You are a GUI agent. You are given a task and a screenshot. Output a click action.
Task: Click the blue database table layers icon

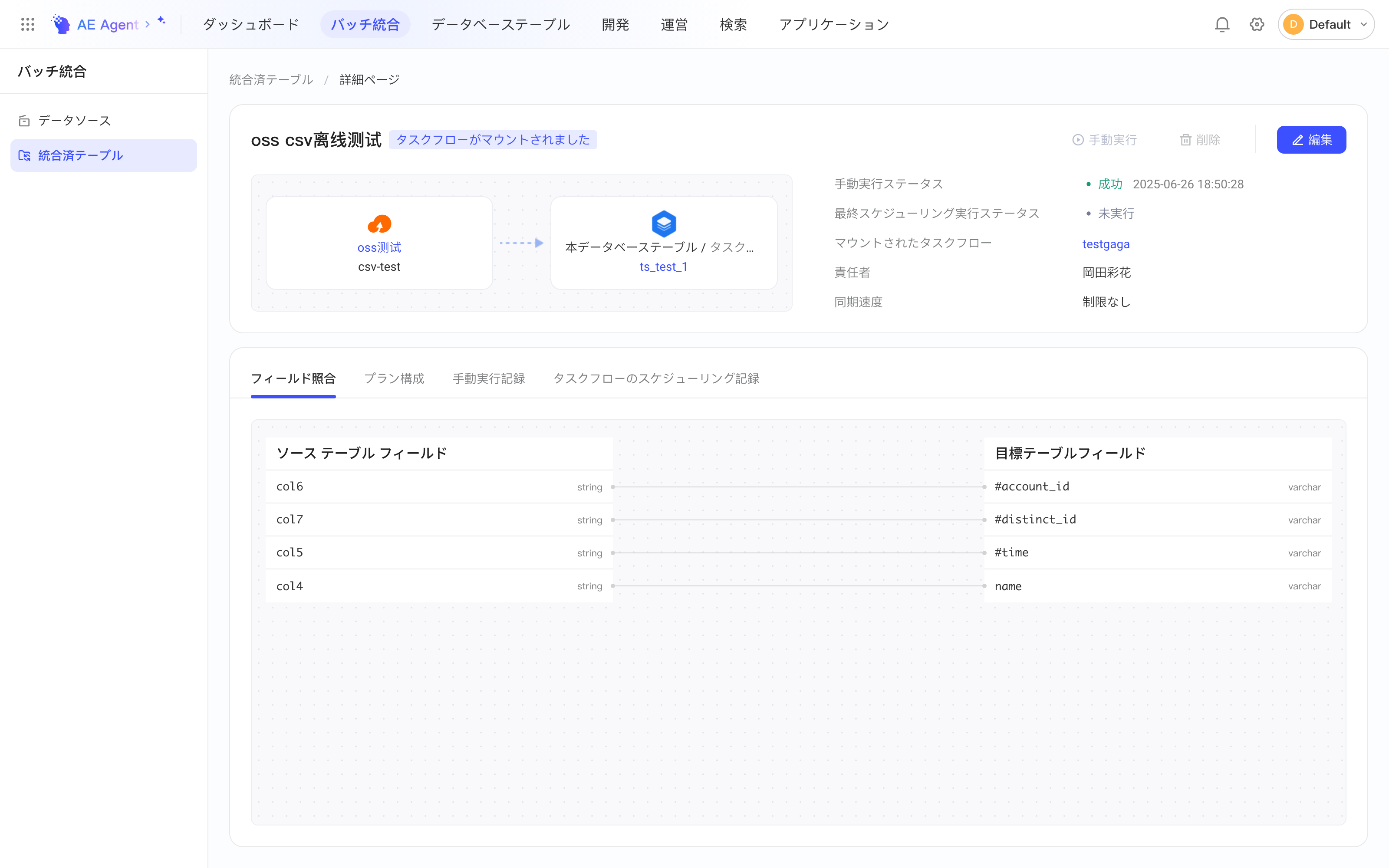click(x=664, y=224)
